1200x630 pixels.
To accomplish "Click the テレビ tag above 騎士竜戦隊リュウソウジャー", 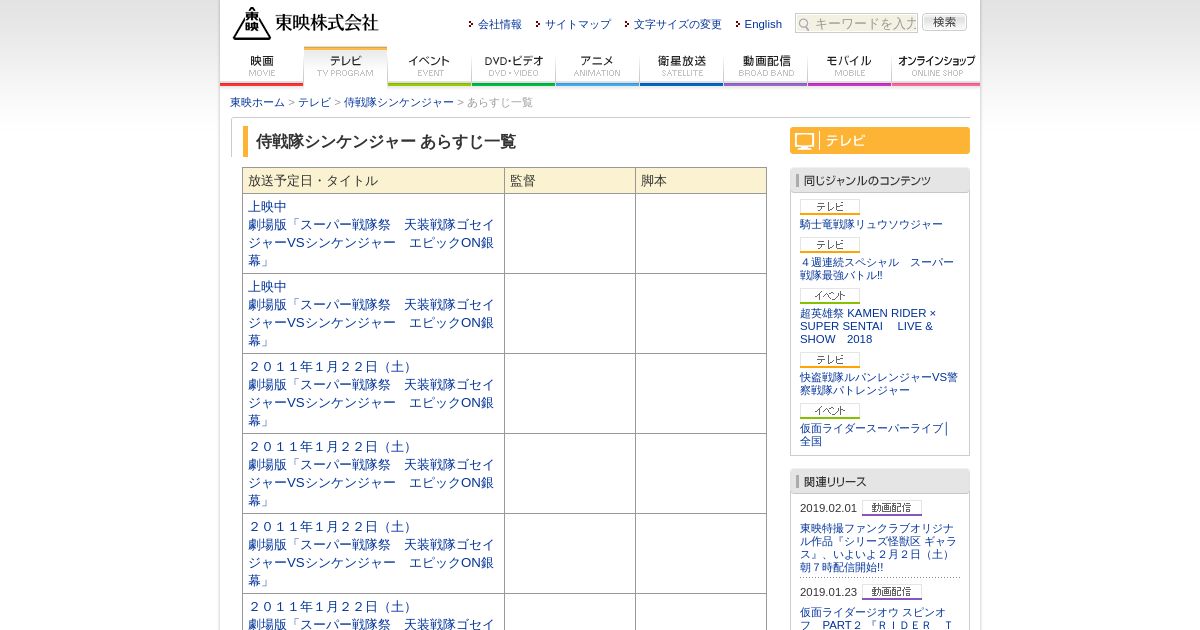I will [830, 207].
